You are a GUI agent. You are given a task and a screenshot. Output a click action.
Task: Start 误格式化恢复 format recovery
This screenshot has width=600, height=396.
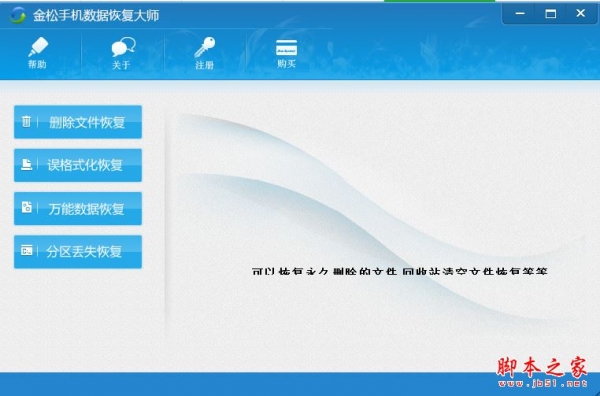[x=78, y=165]
